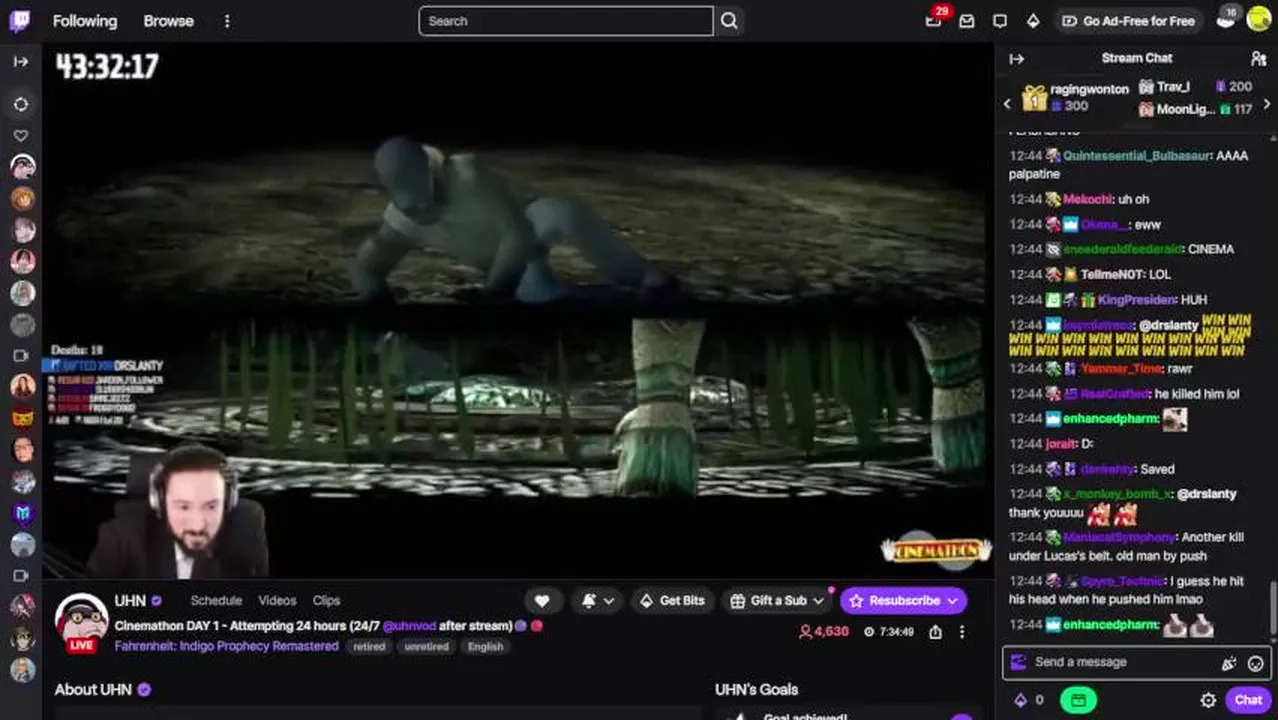Open the UHN channel name link

[x=130, y=601]
